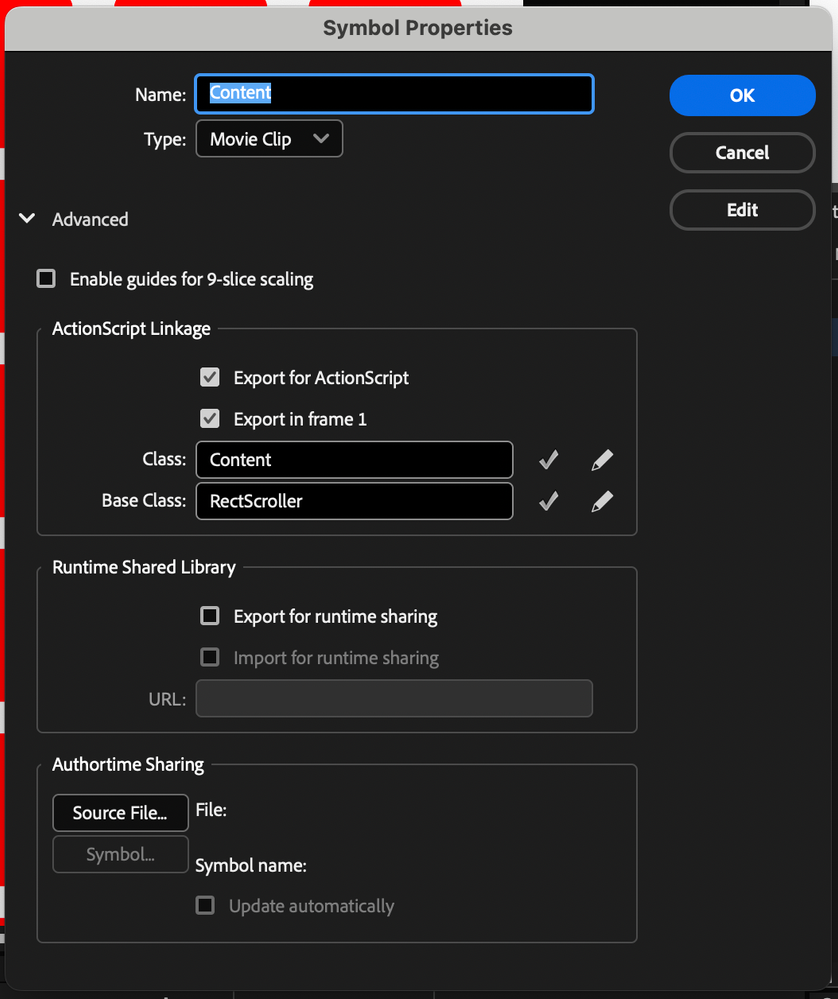The image size is (838, 999).
Task: Click the Import for runtime sharing checkbox
Action: (x=210, y=657)
